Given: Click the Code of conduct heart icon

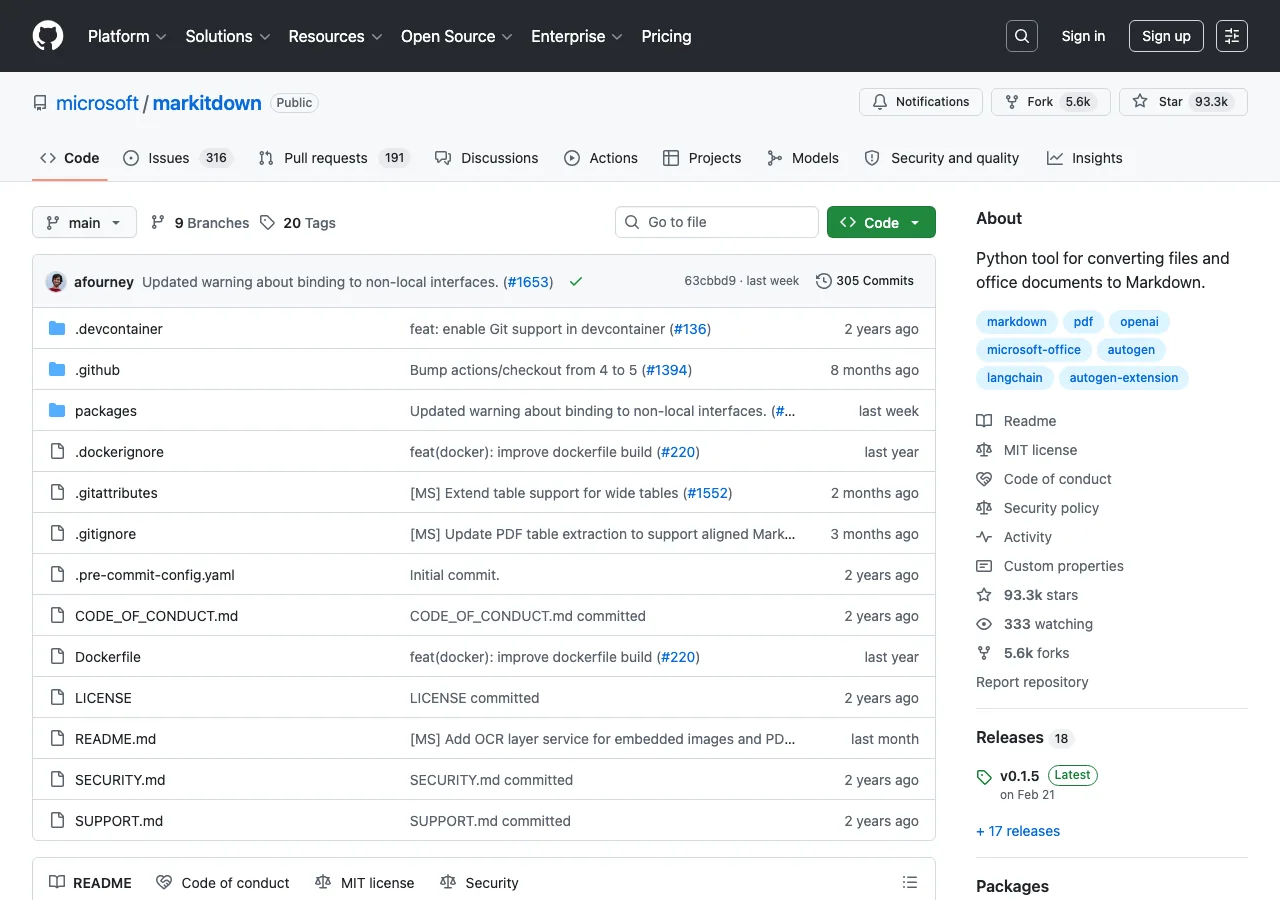Looking at the screenshot, I should (984, 479).
